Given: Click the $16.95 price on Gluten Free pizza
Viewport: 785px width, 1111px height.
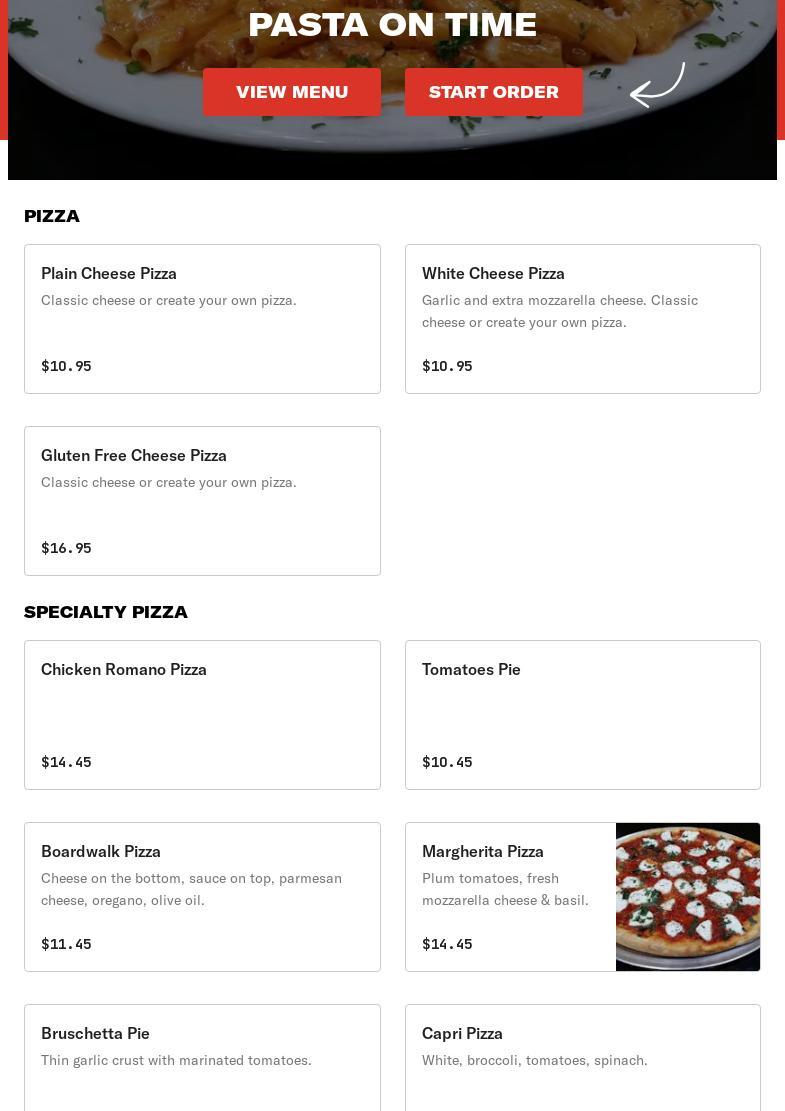Looking at the screenshot, I should click(x=67, y=548).
